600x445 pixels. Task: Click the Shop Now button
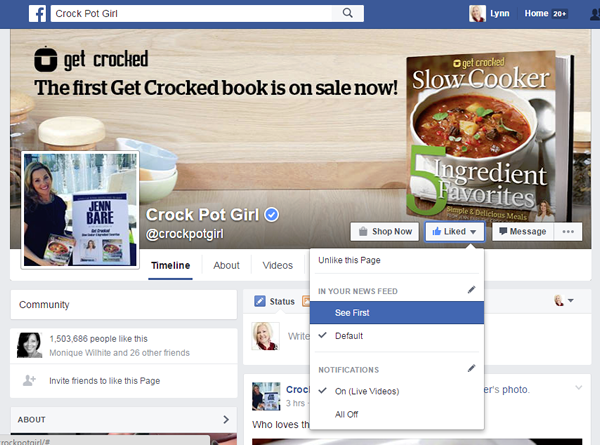pyautogui.click(x=385, y=231)
